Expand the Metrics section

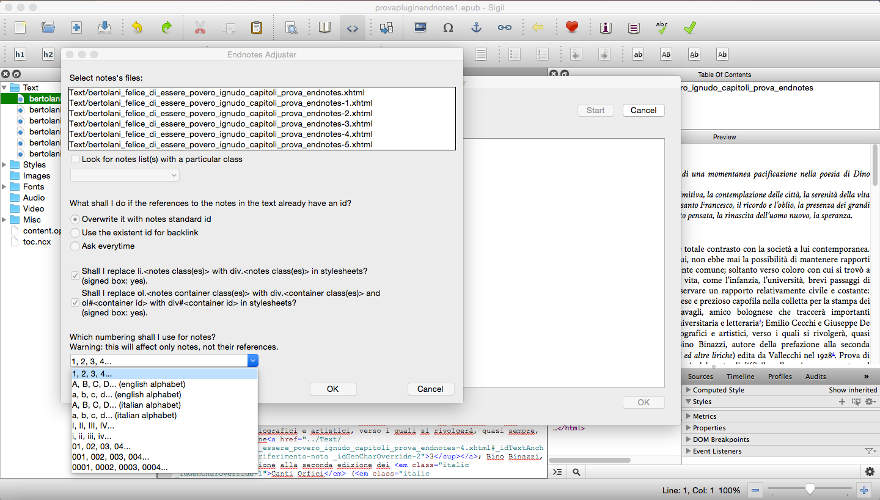(x=688, y=416)
